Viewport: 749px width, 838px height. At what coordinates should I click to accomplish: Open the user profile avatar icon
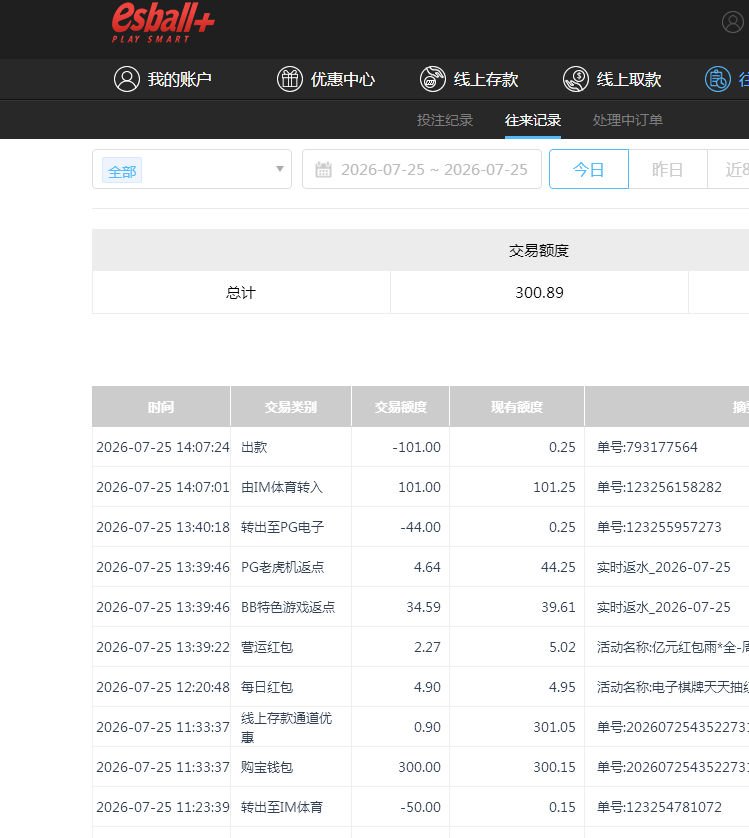click(732, 22)
